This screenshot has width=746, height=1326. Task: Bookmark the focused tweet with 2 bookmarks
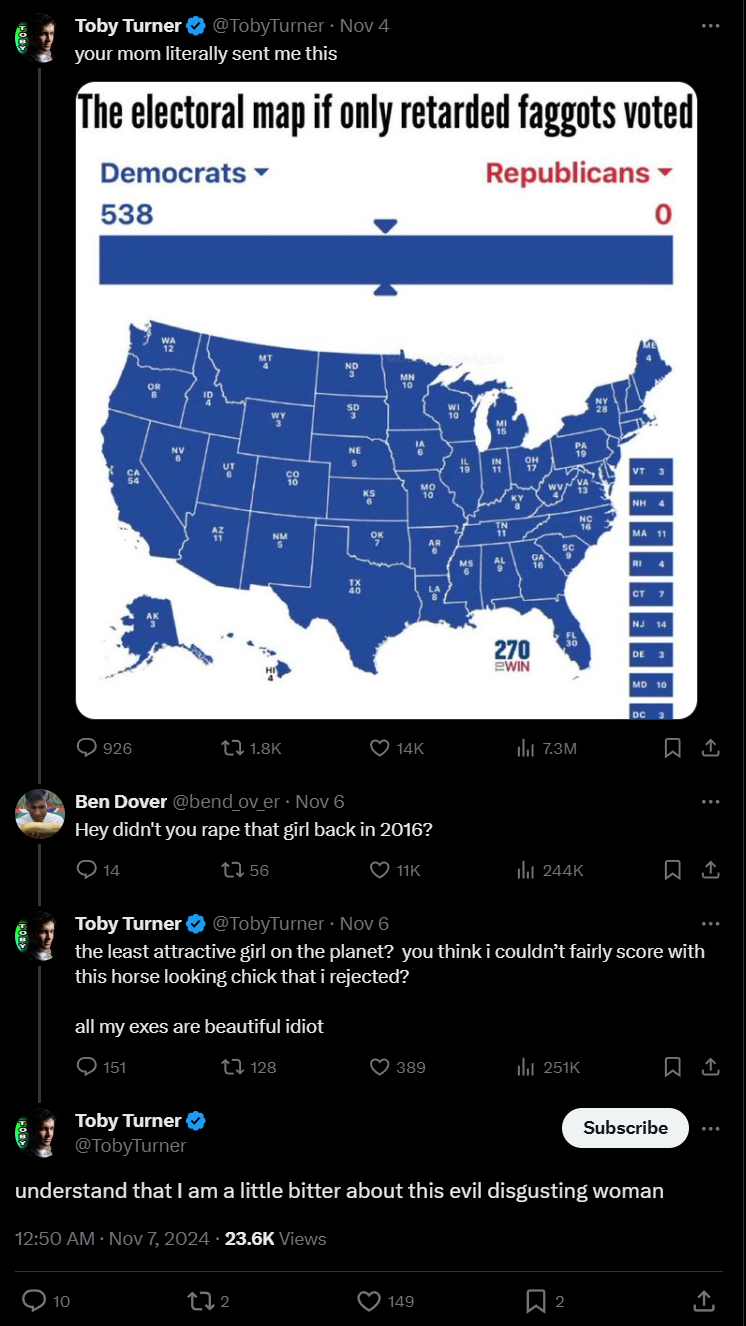[545, 1301]
